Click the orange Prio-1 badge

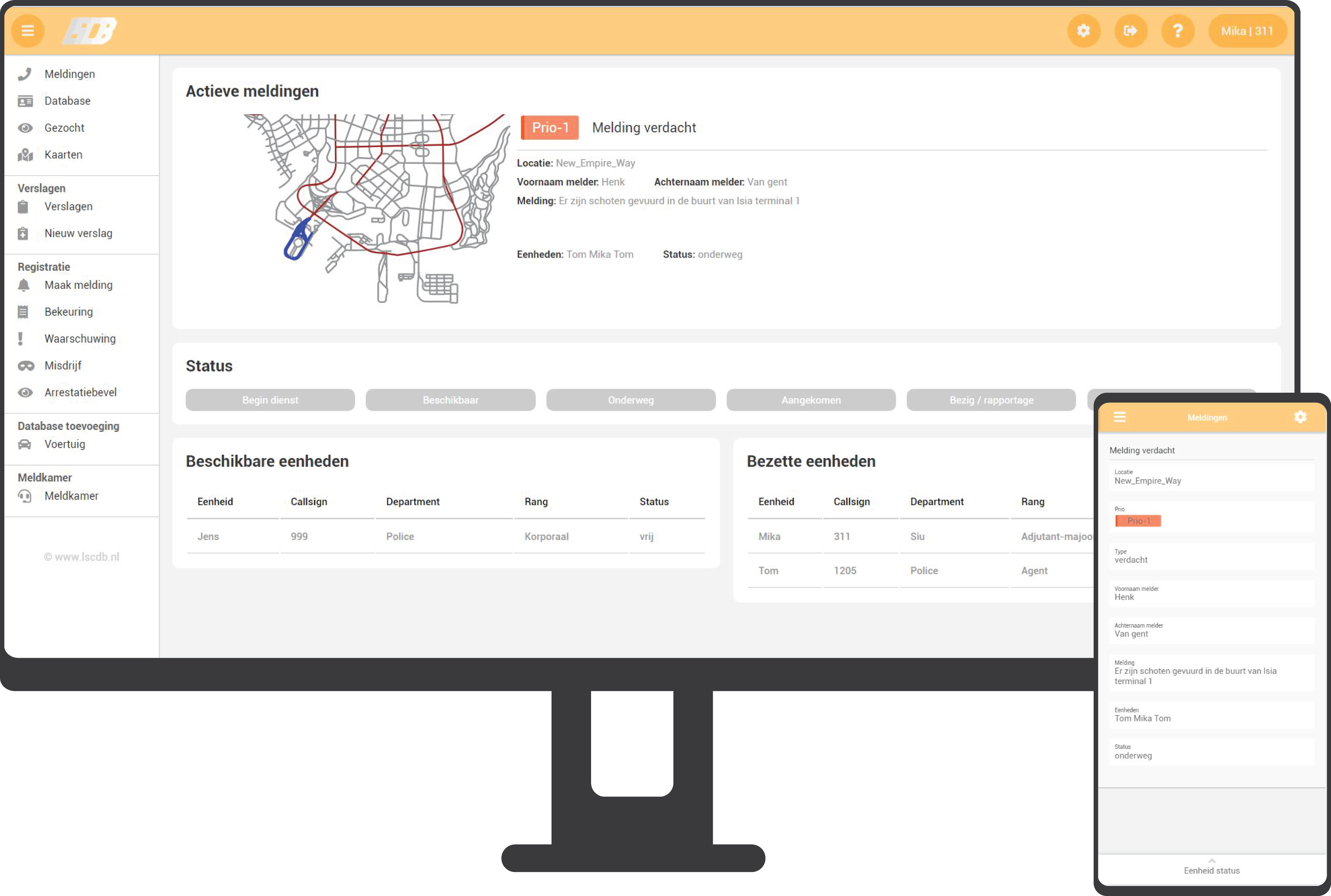coord(549,127)
